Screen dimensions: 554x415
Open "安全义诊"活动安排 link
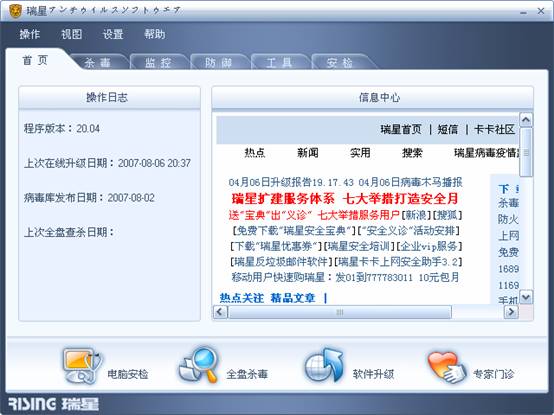408,231
